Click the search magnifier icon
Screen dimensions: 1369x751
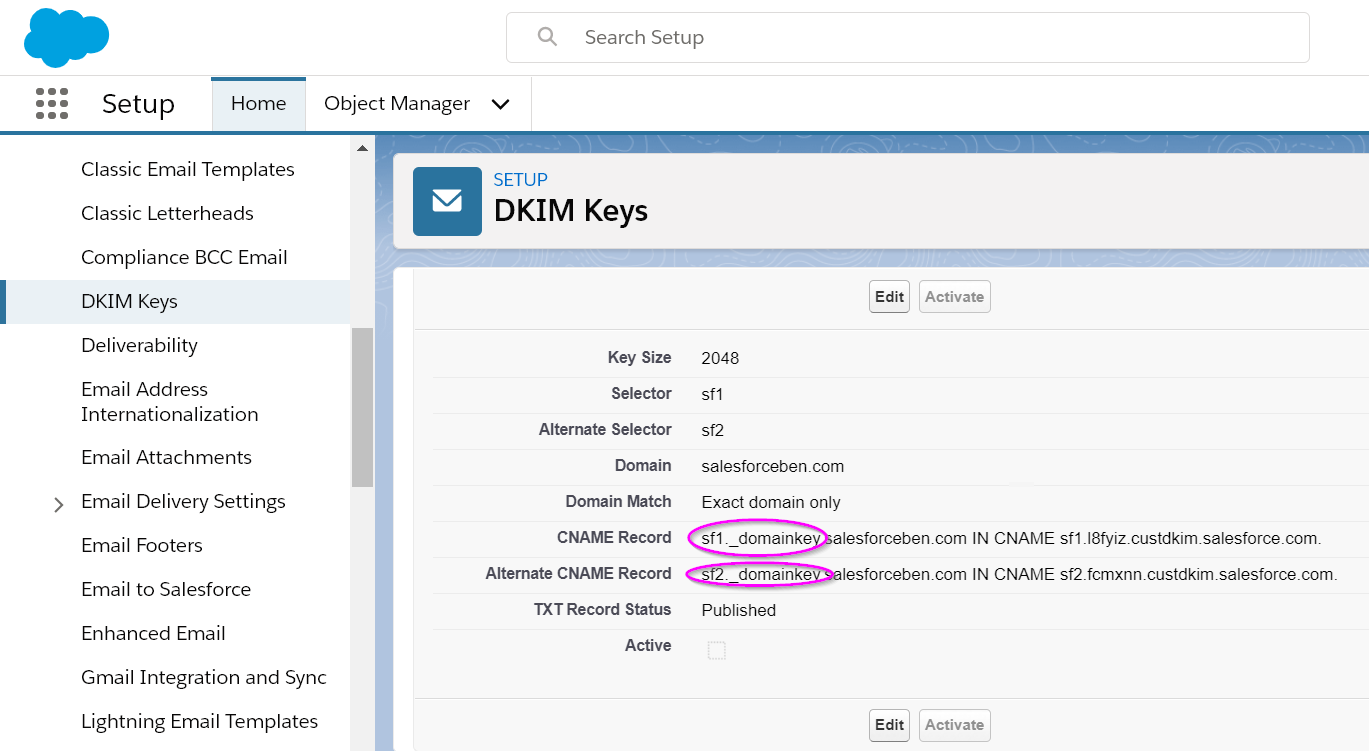[547, 37]
